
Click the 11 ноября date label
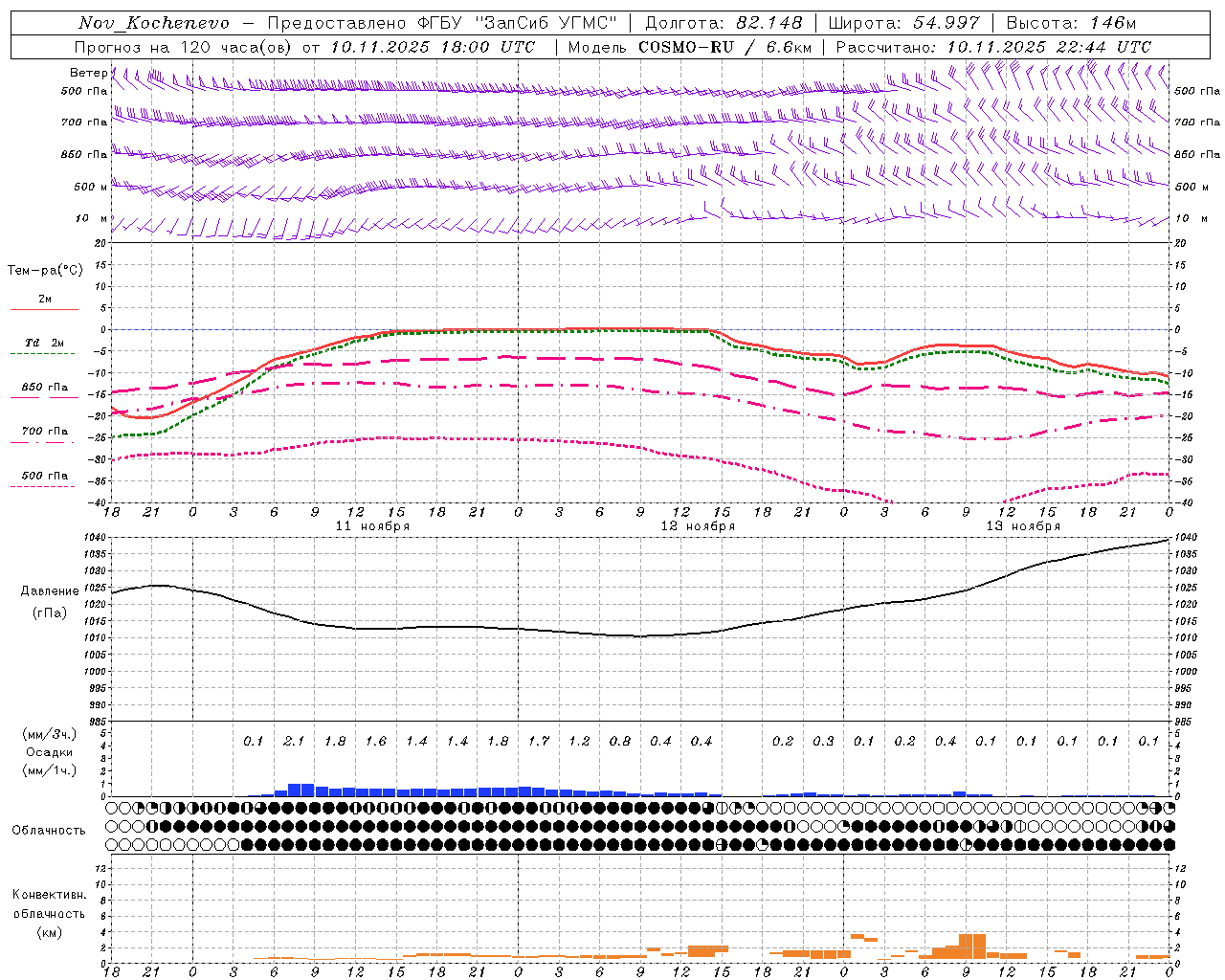372,526
